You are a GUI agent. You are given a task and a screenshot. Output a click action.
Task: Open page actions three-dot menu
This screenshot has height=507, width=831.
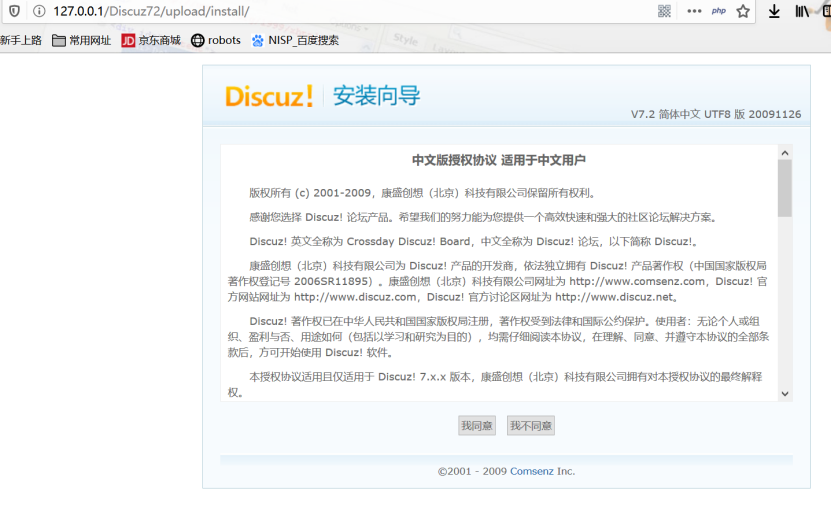click(x=694, y=11)
